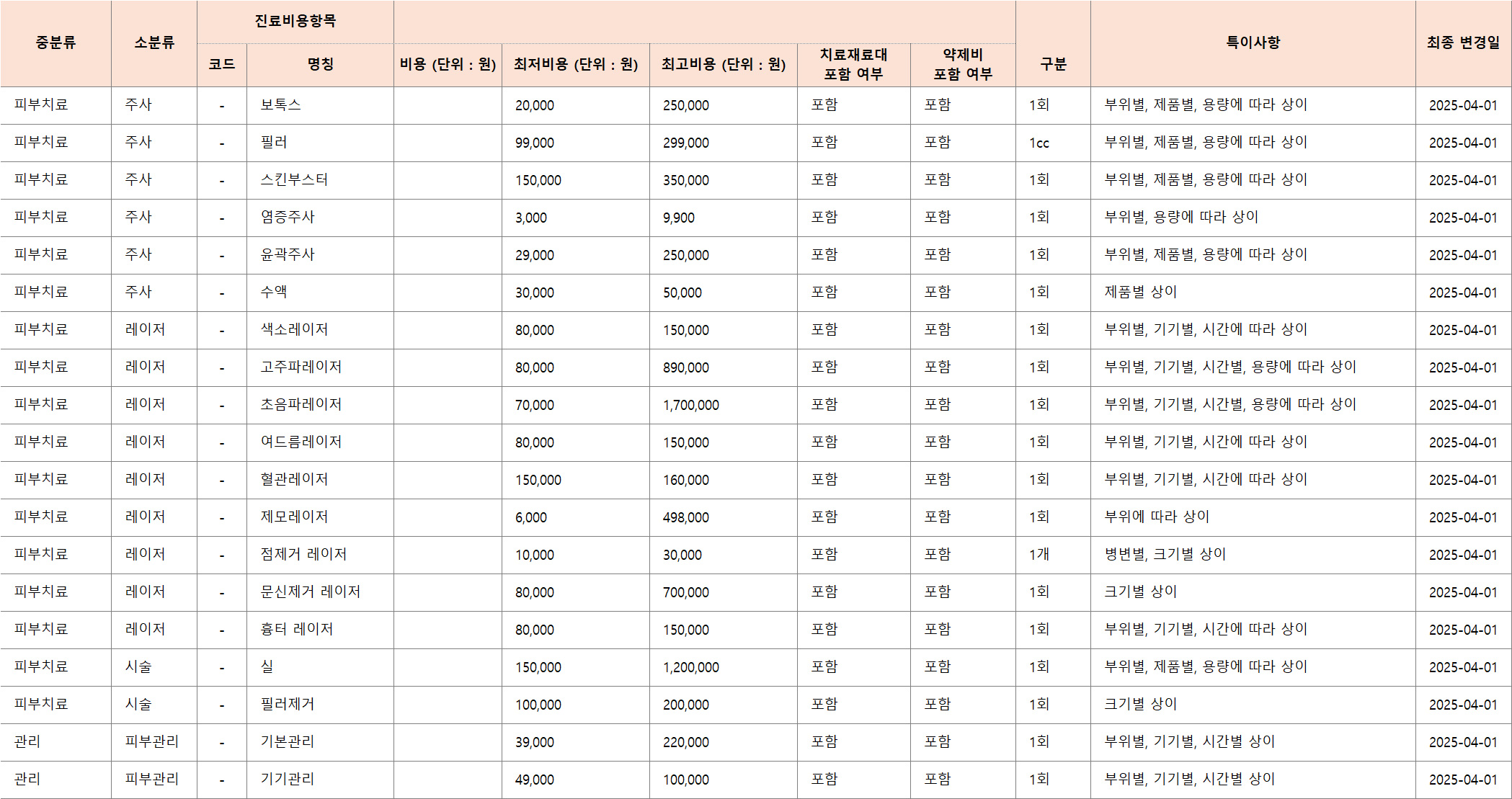Click the 39,000 minimum cost value
1512x799 pixels.
535,742
